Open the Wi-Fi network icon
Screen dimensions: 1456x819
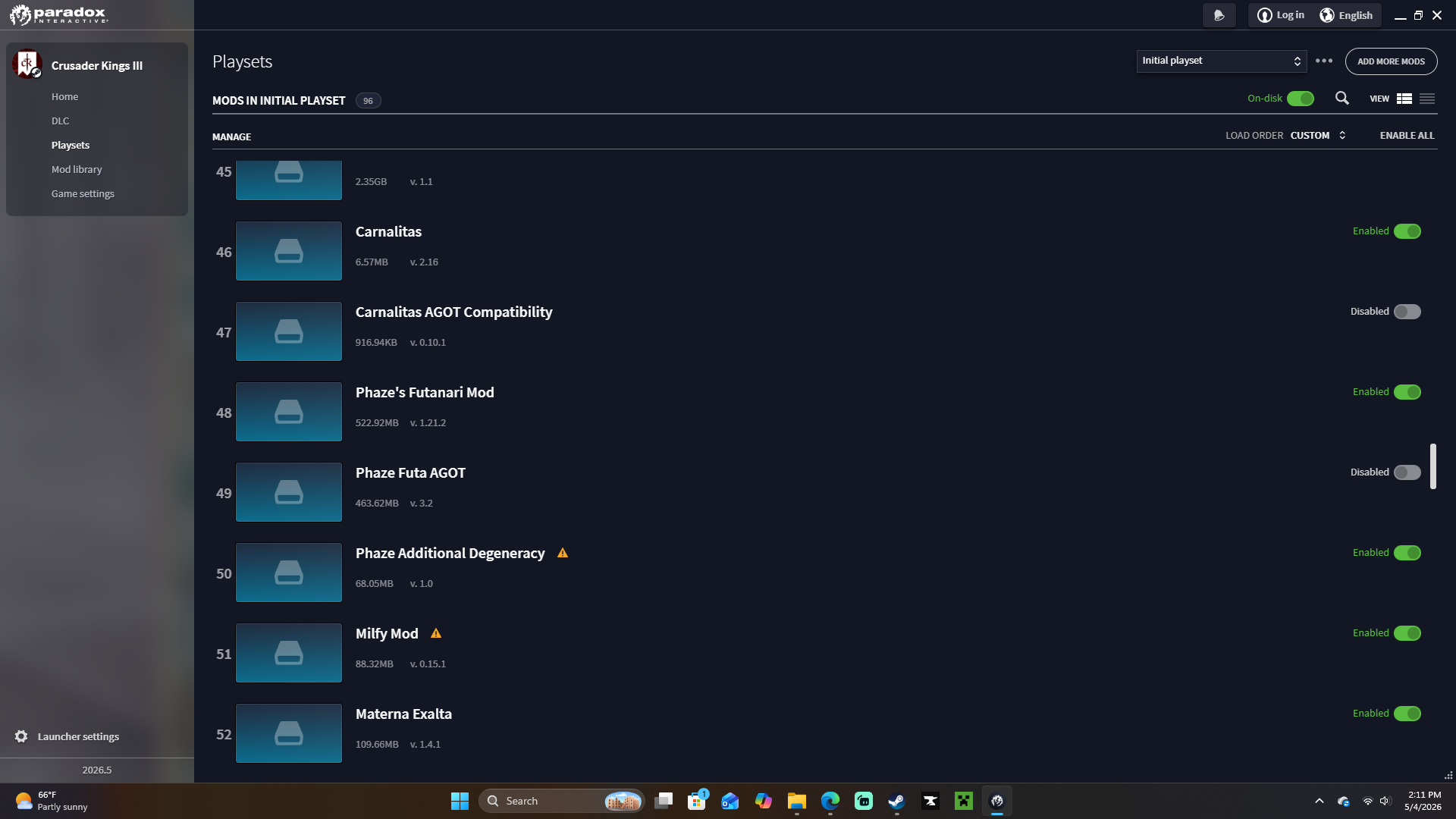point(1368,801)
